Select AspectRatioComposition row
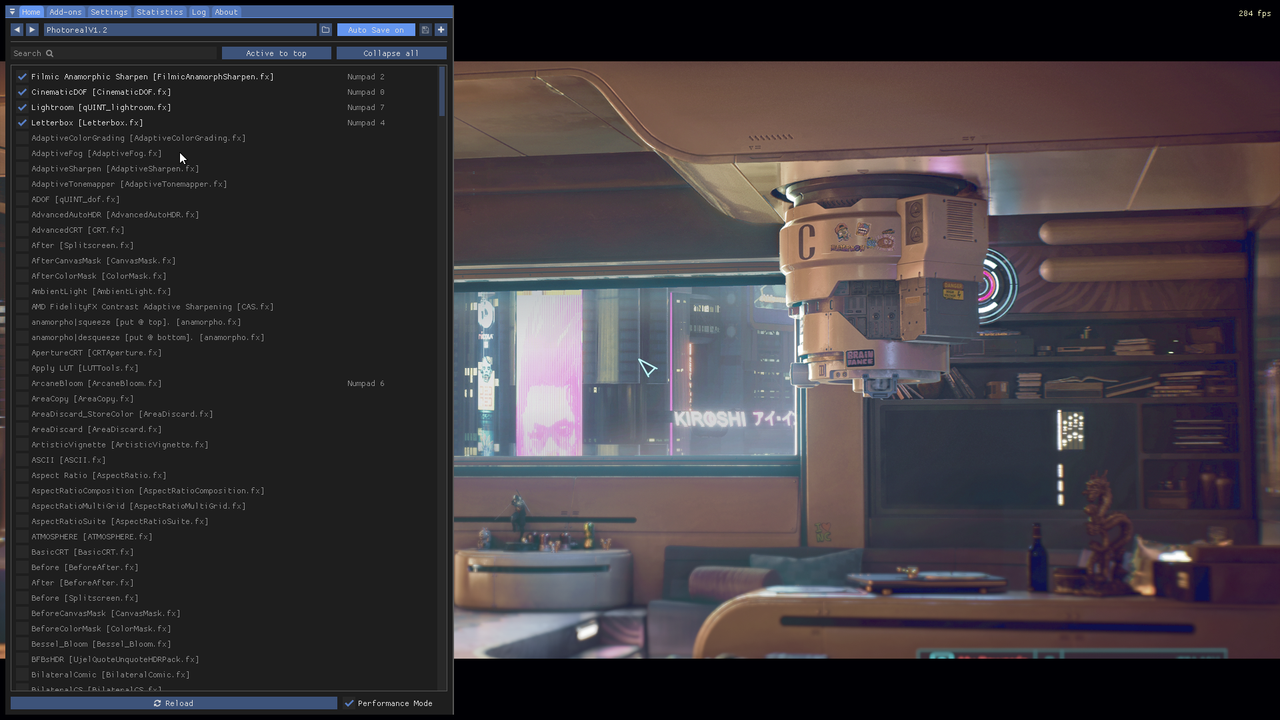1280x720 pixels. [148, 490]
